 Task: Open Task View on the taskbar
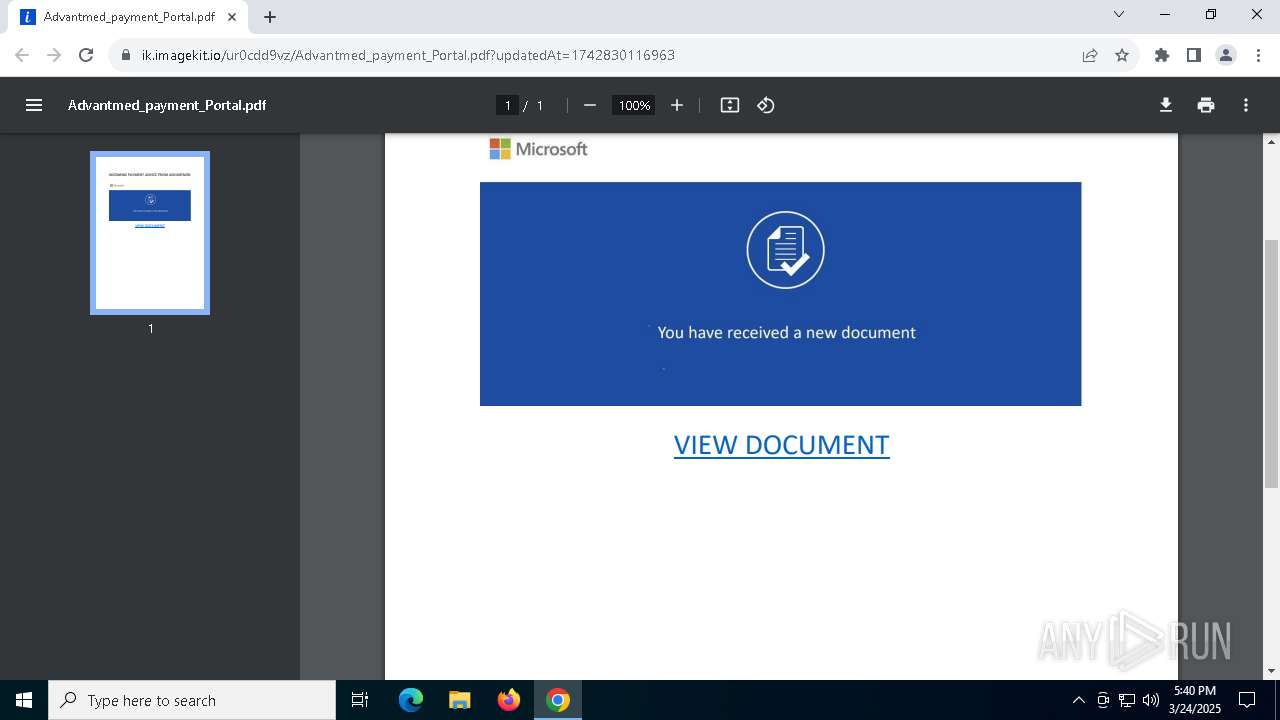tap(360, 700)
